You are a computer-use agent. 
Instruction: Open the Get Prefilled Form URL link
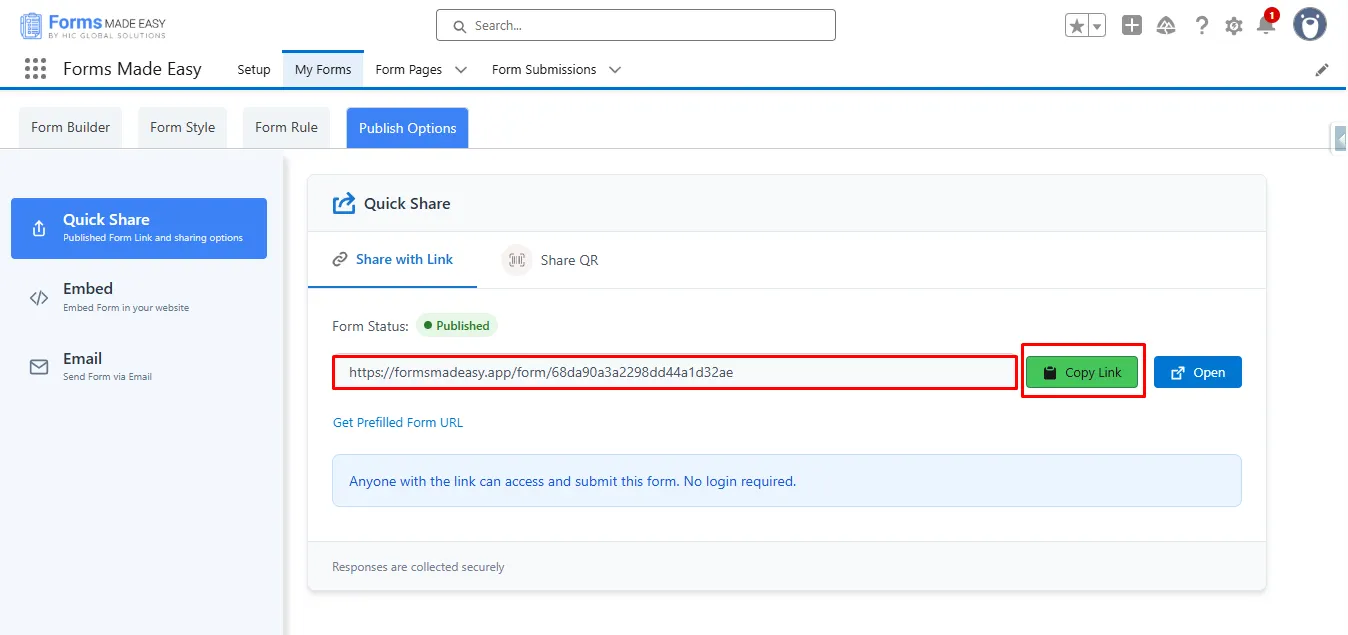pyautogui.click(x=398, y=422)
